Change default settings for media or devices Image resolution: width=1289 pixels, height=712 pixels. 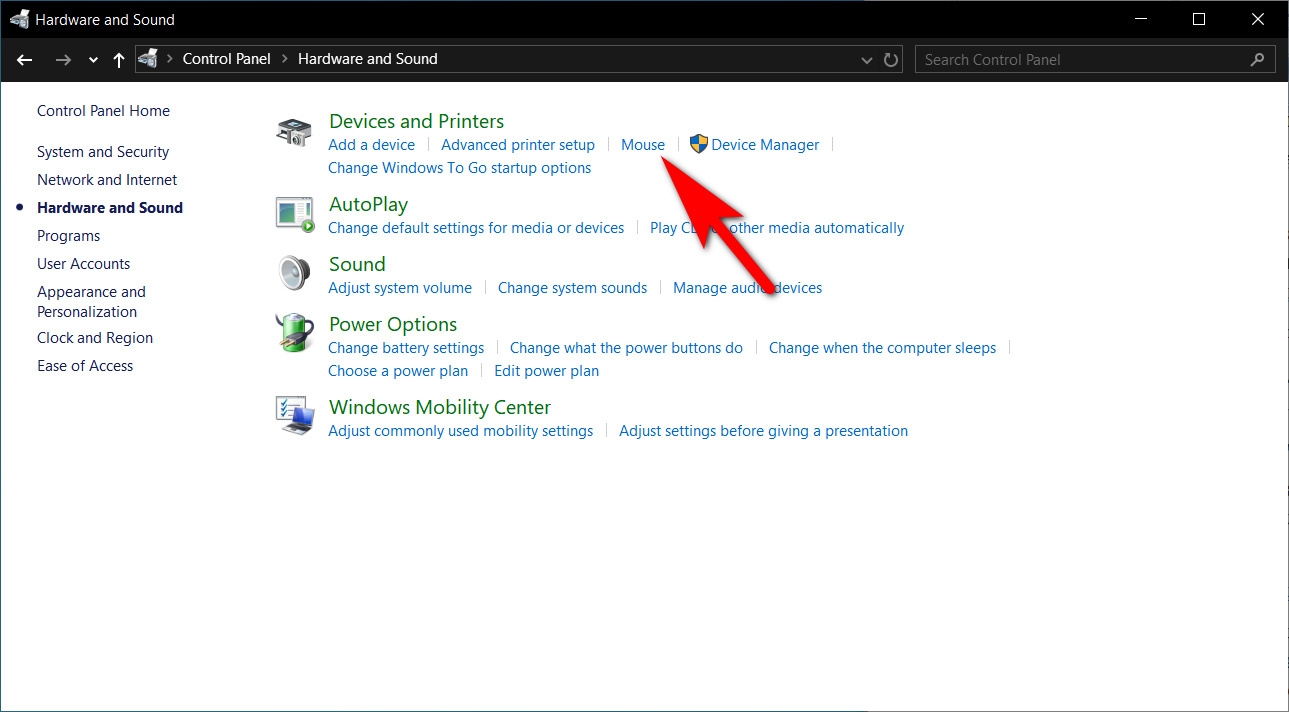[476, 228]
